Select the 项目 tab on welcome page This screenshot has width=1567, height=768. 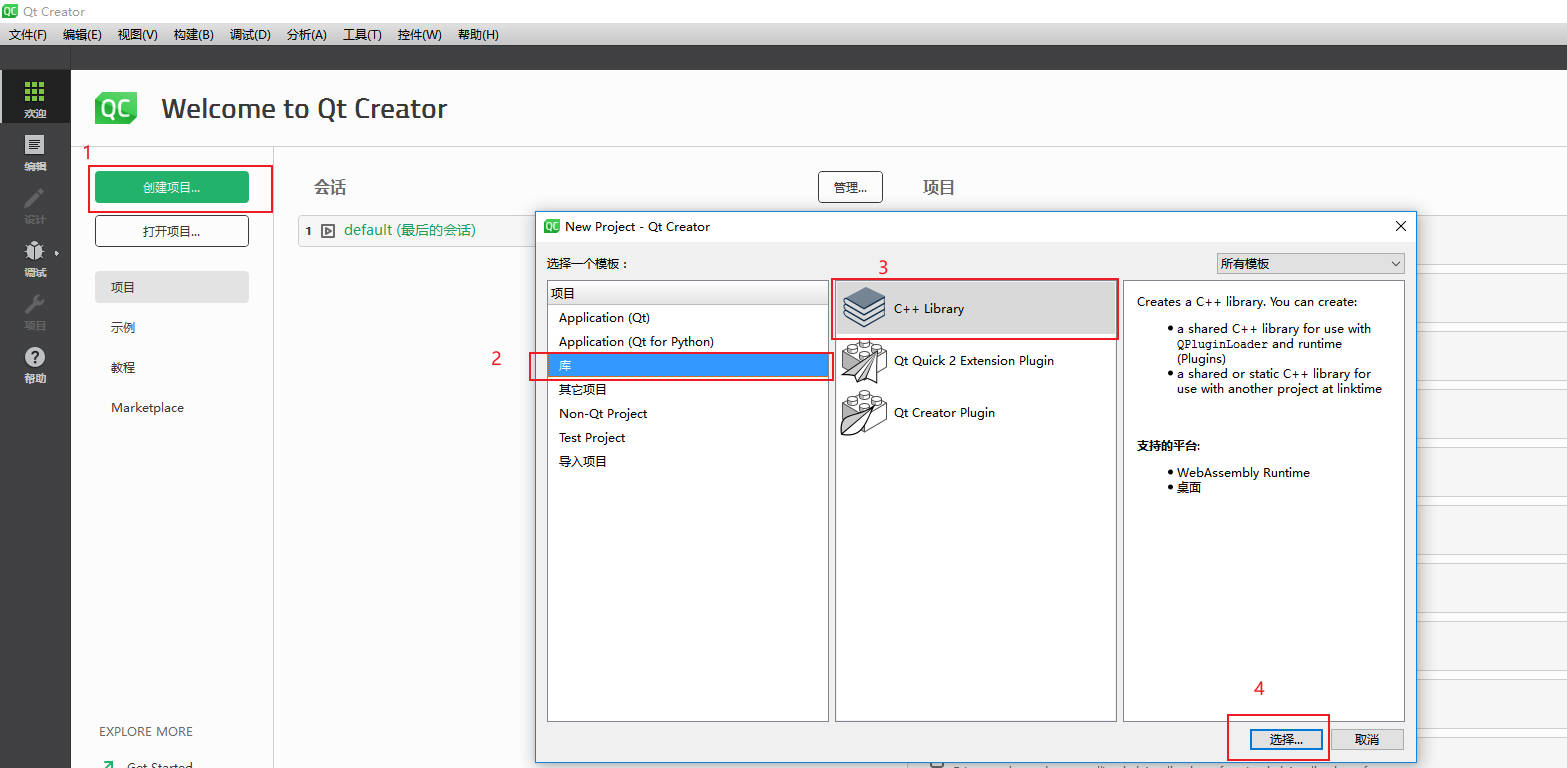(x=172, y=287)
